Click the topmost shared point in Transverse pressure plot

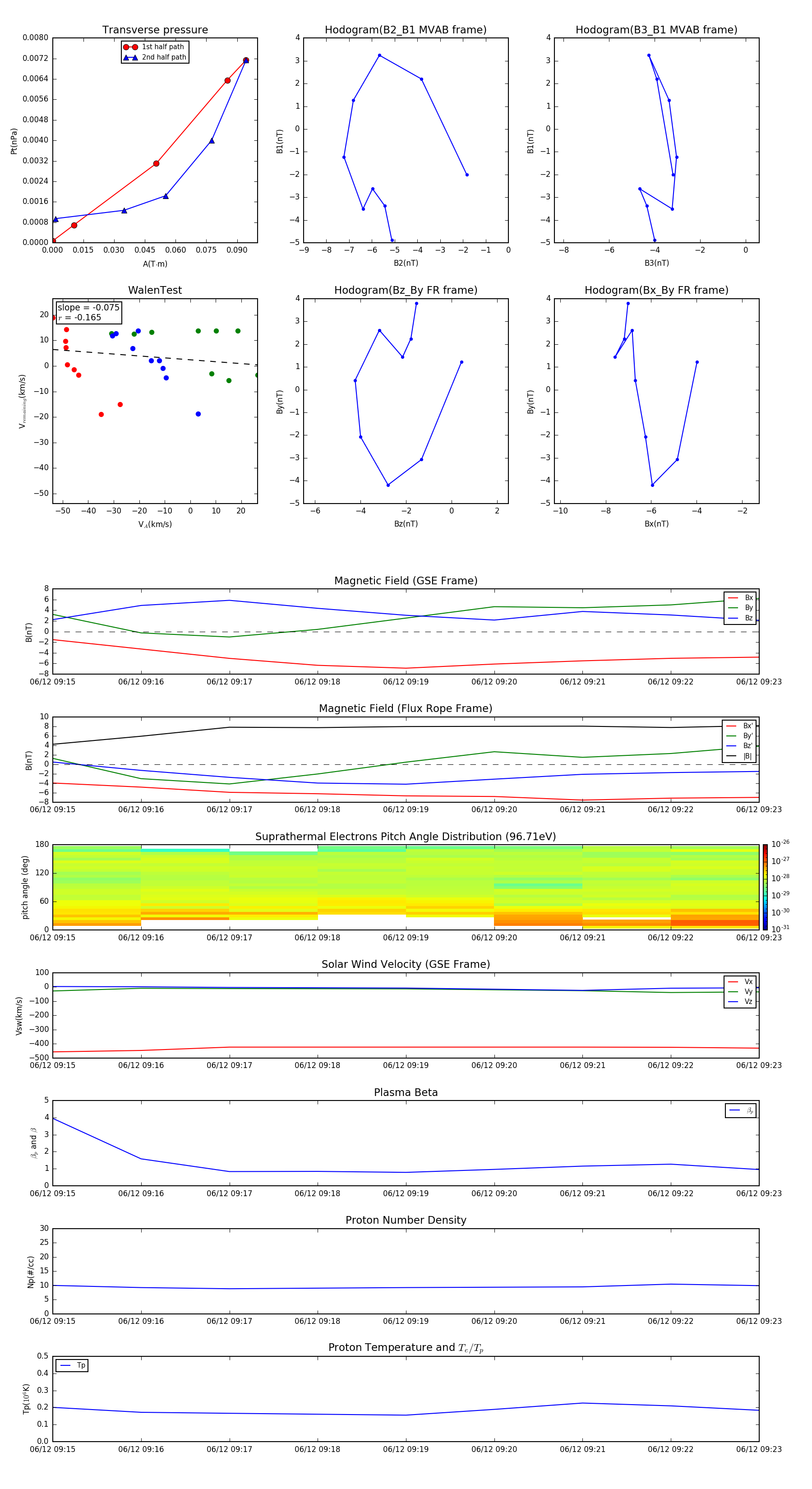pos(245,60)
